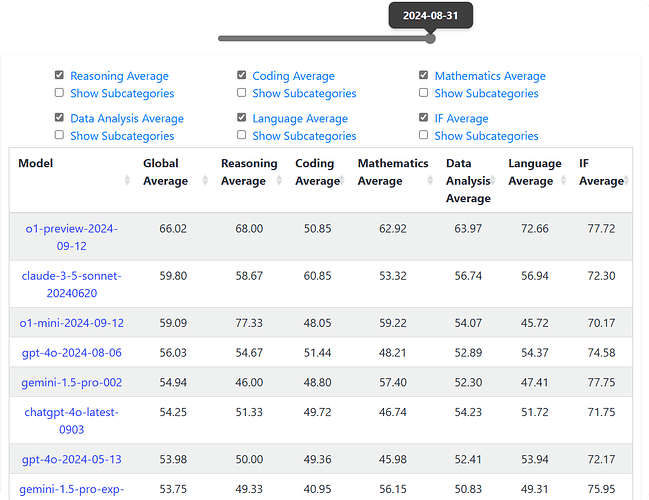Uncheck the Reasoning Average checkbox
Image resolution: width=649 pixels, height=500 pixels.
59,75
